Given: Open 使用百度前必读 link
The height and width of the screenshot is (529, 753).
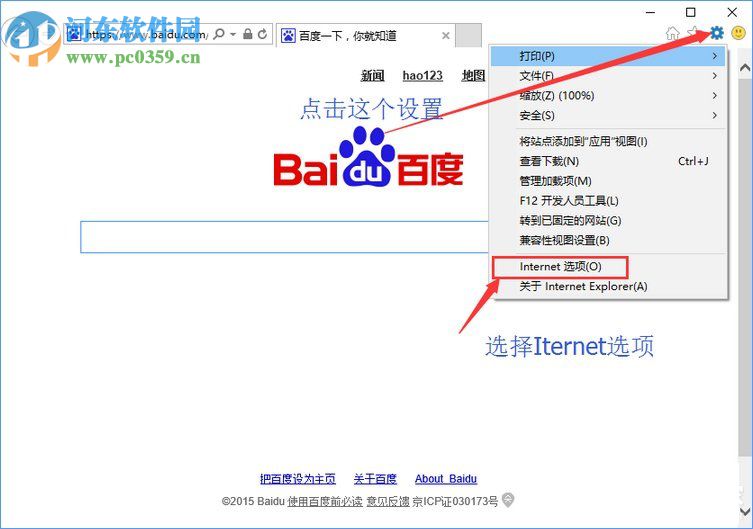Looking at the screenshot, I should [x=325, y=502].
